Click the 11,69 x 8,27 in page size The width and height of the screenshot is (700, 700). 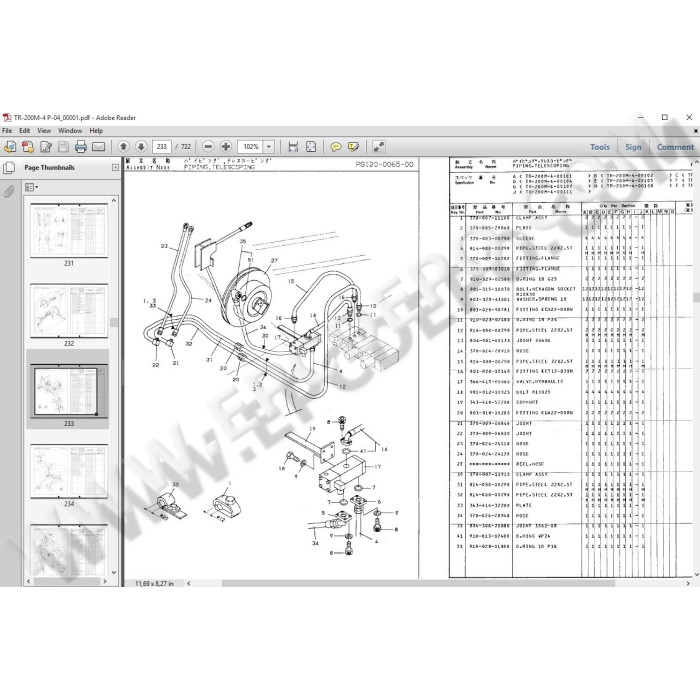[x=154, y=583]
